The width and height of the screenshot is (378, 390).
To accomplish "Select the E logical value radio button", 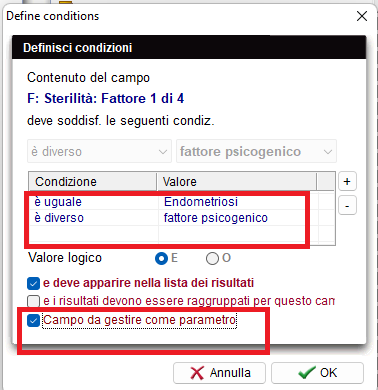I will tap(162, 259).
